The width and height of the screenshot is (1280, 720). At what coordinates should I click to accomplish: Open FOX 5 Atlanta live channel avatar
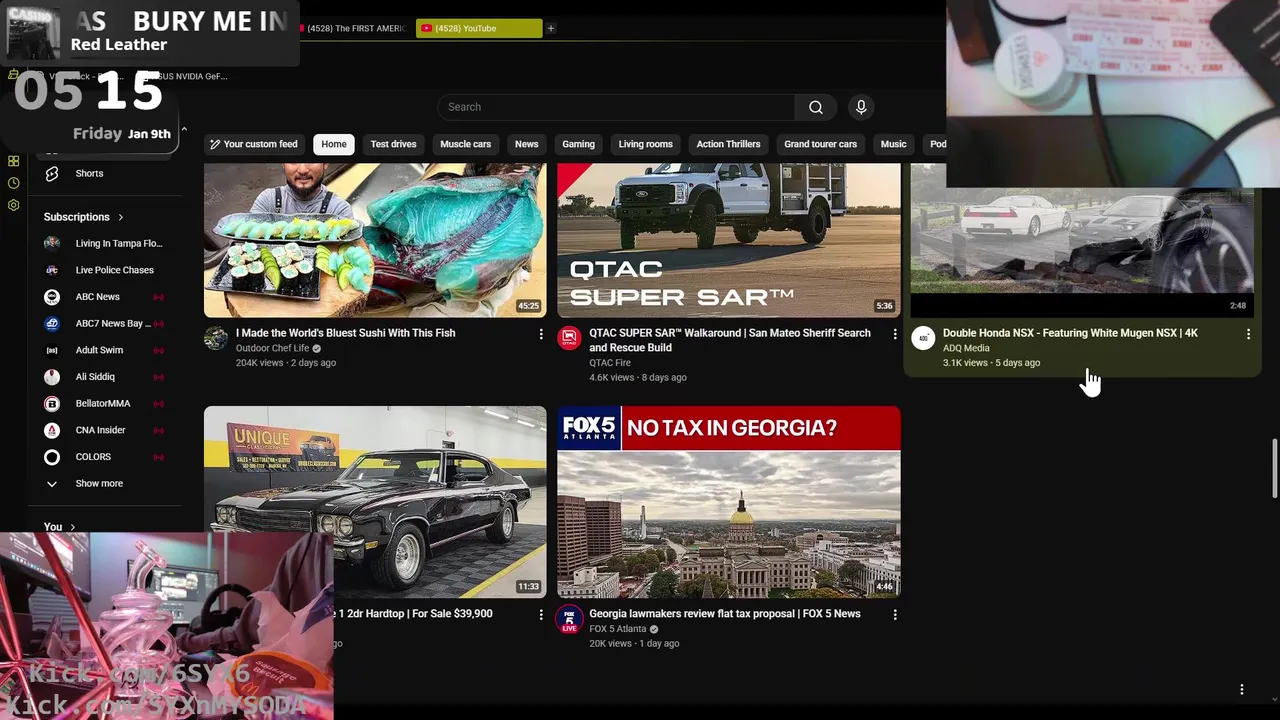[x=569, y=619]
